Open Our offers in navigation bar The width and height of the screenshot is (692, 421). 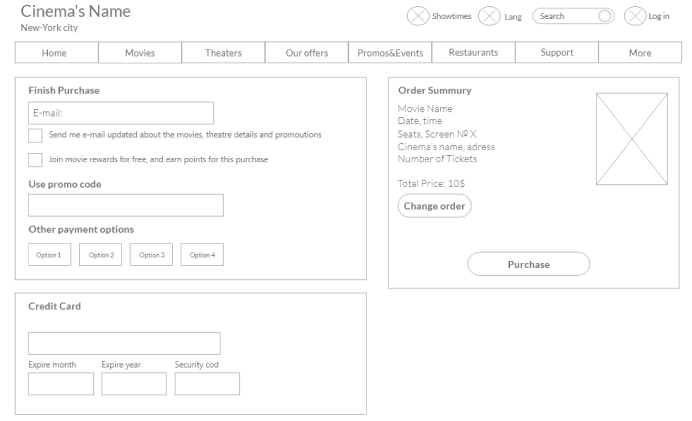(x=307, y=53)
